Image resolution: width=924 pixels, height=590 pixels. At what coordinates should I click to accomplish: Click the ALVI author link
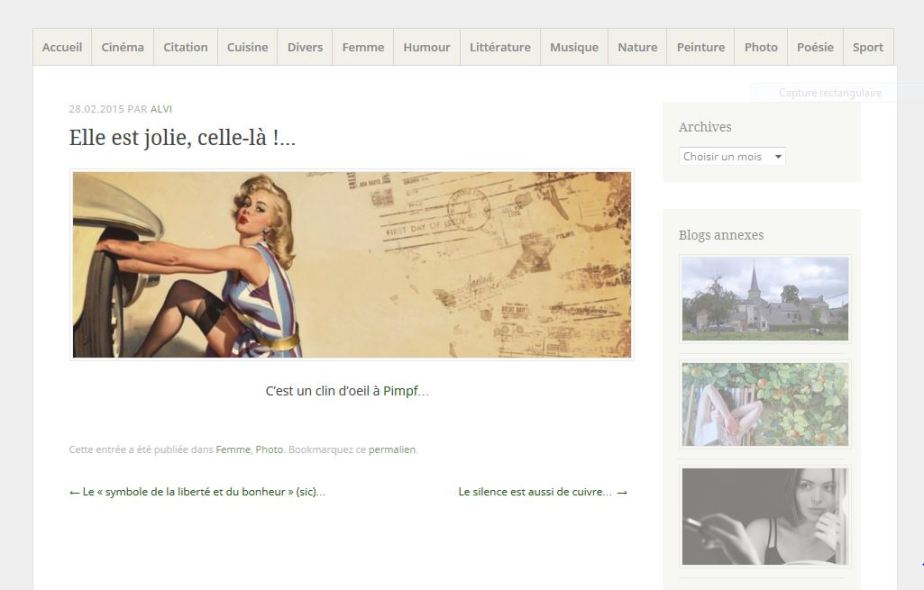pyautogui.click(x=161, y=109)
